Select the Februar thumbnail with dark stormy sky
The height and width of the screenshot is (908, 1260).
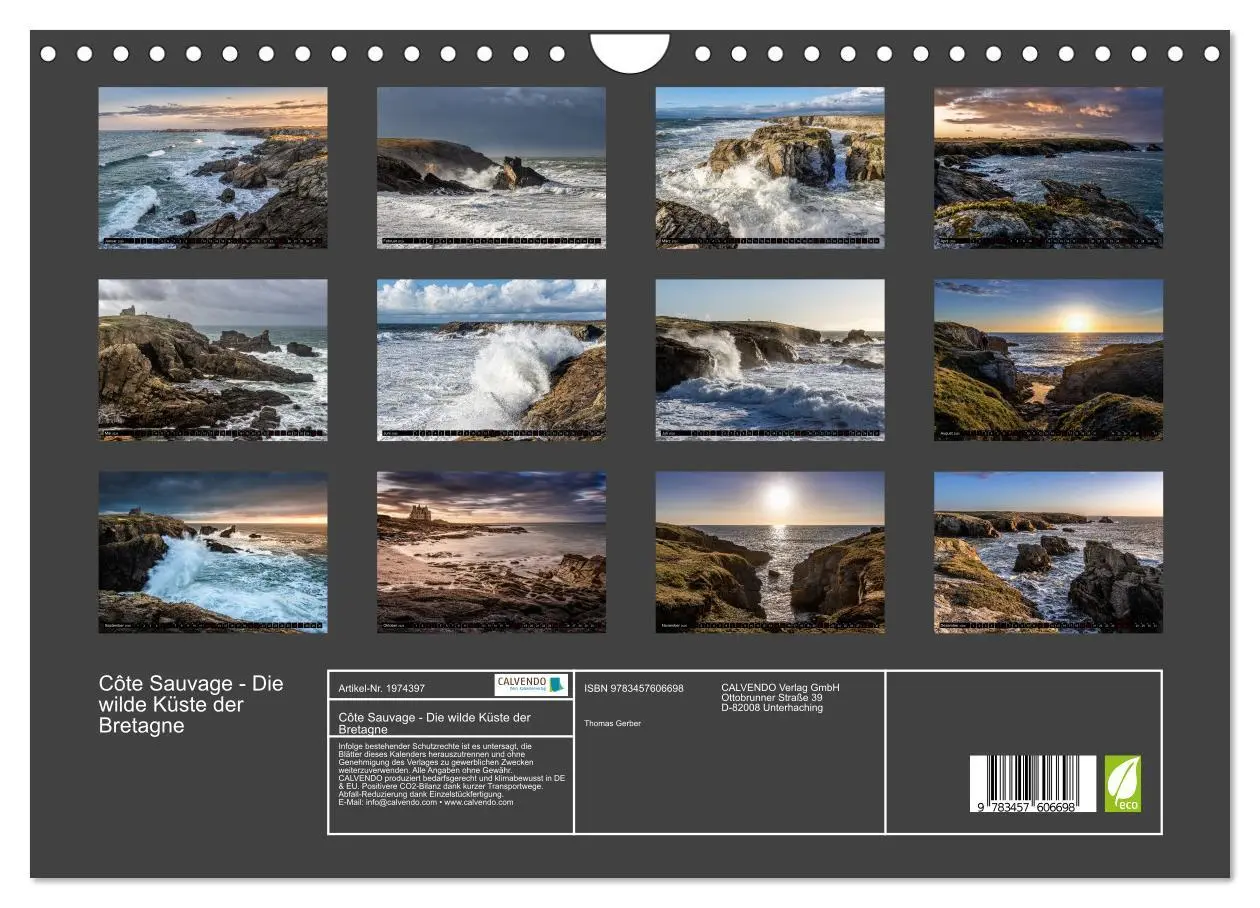tap(491, 167)
